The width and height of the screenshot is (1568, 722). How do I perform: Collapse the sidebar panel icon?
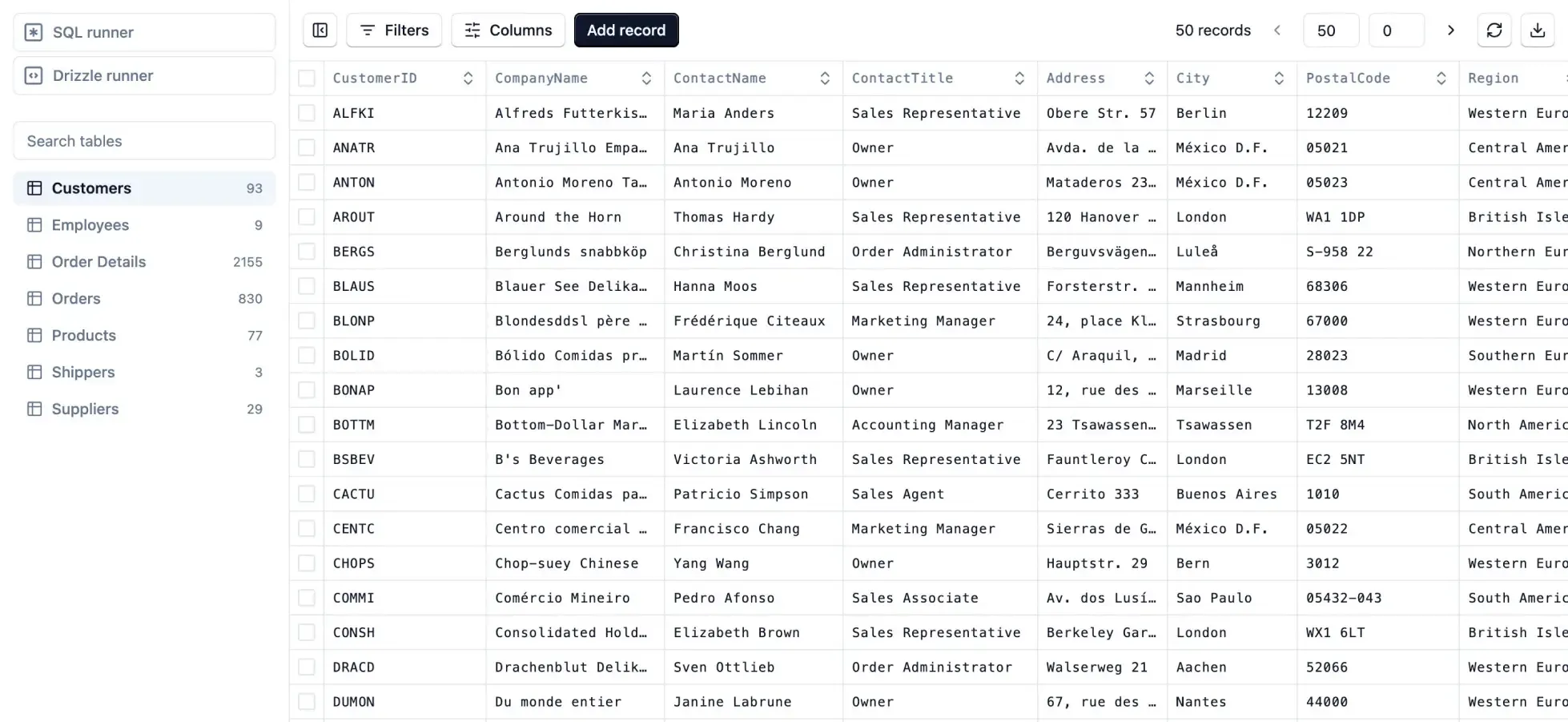click(x=320, y=30)
